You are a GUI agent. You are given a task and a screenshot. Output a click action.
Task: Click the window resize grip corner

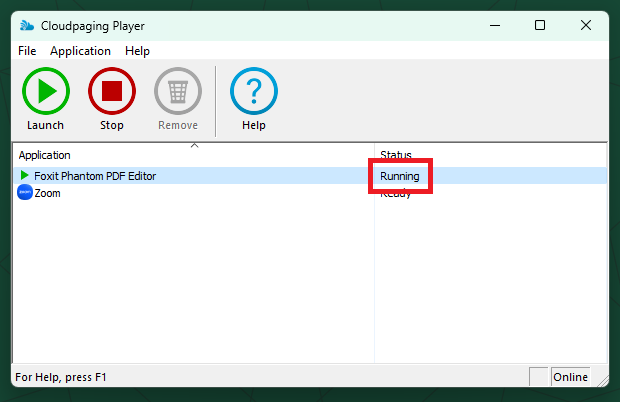point(603,381)
